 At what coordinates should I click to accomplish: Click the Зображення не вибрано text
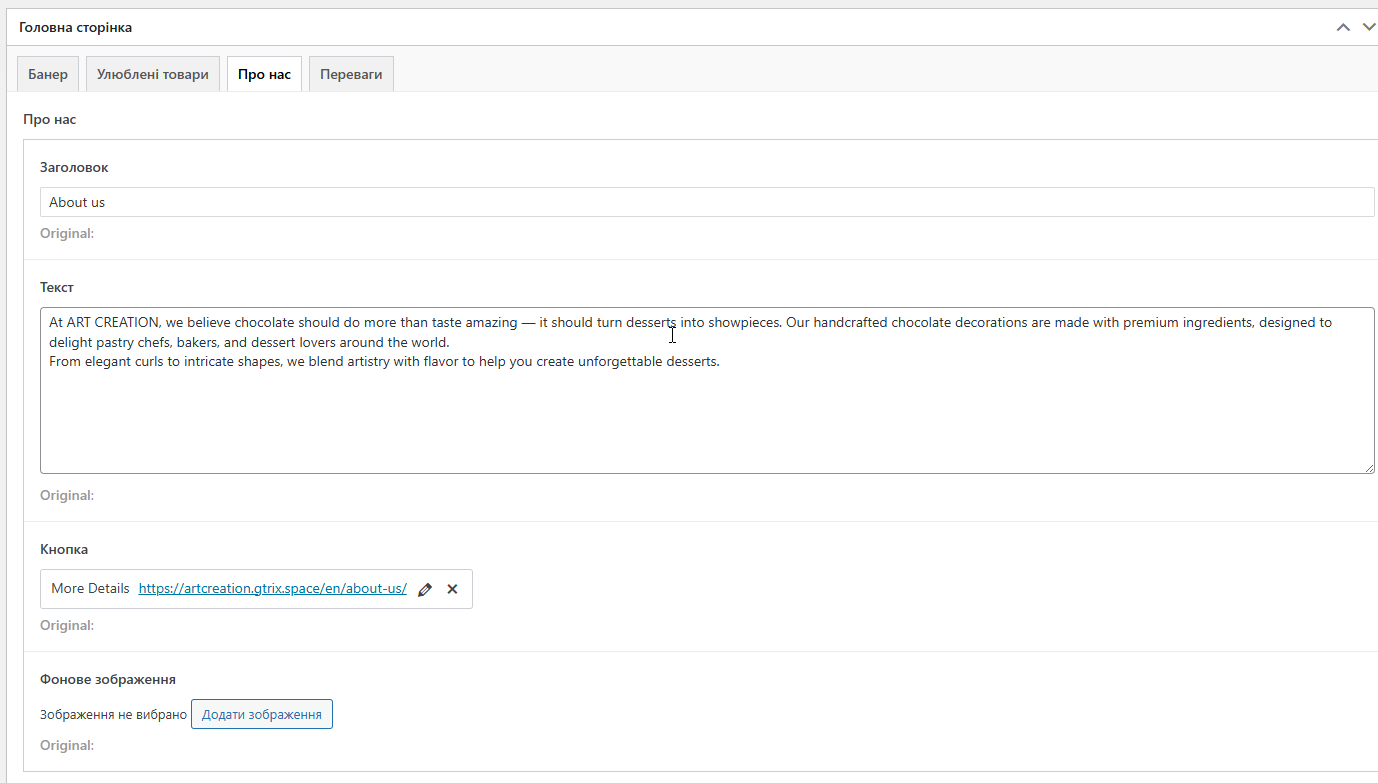[x=113, y=715]
